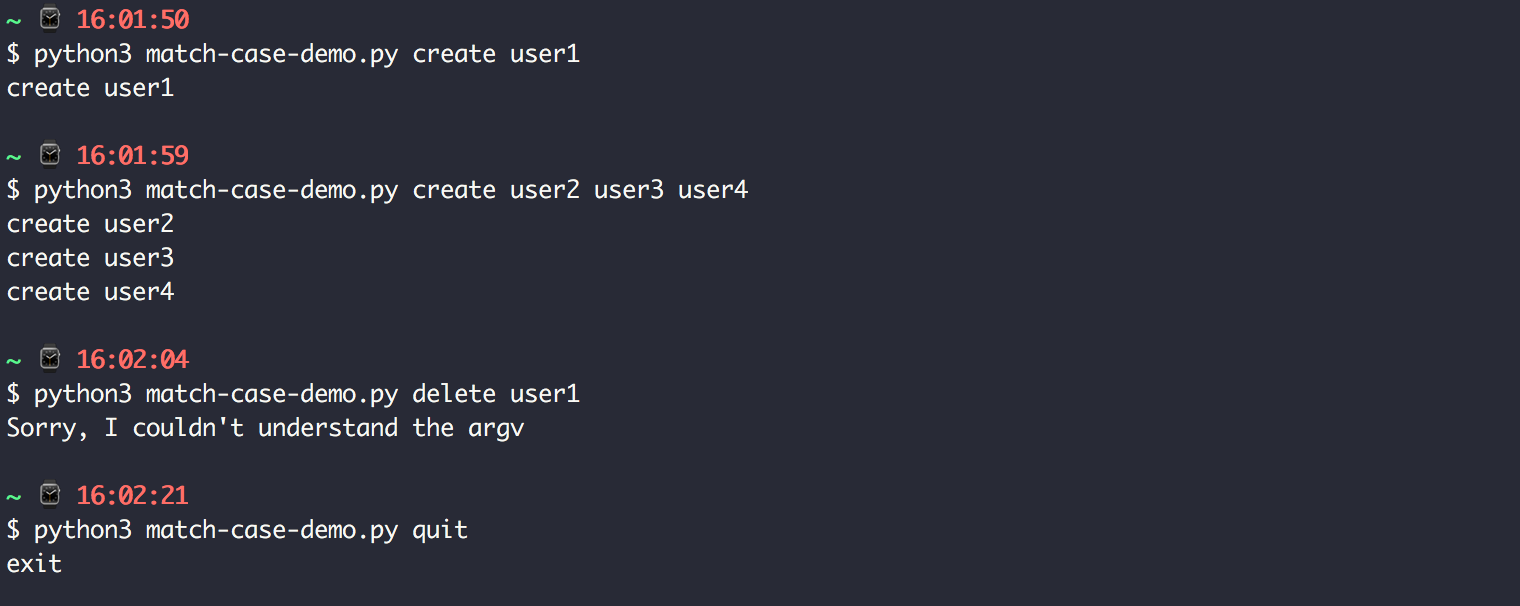Click the watch icon beside 16:02:04
This screenshot has width=1520, height=606.
coord(50,358)
